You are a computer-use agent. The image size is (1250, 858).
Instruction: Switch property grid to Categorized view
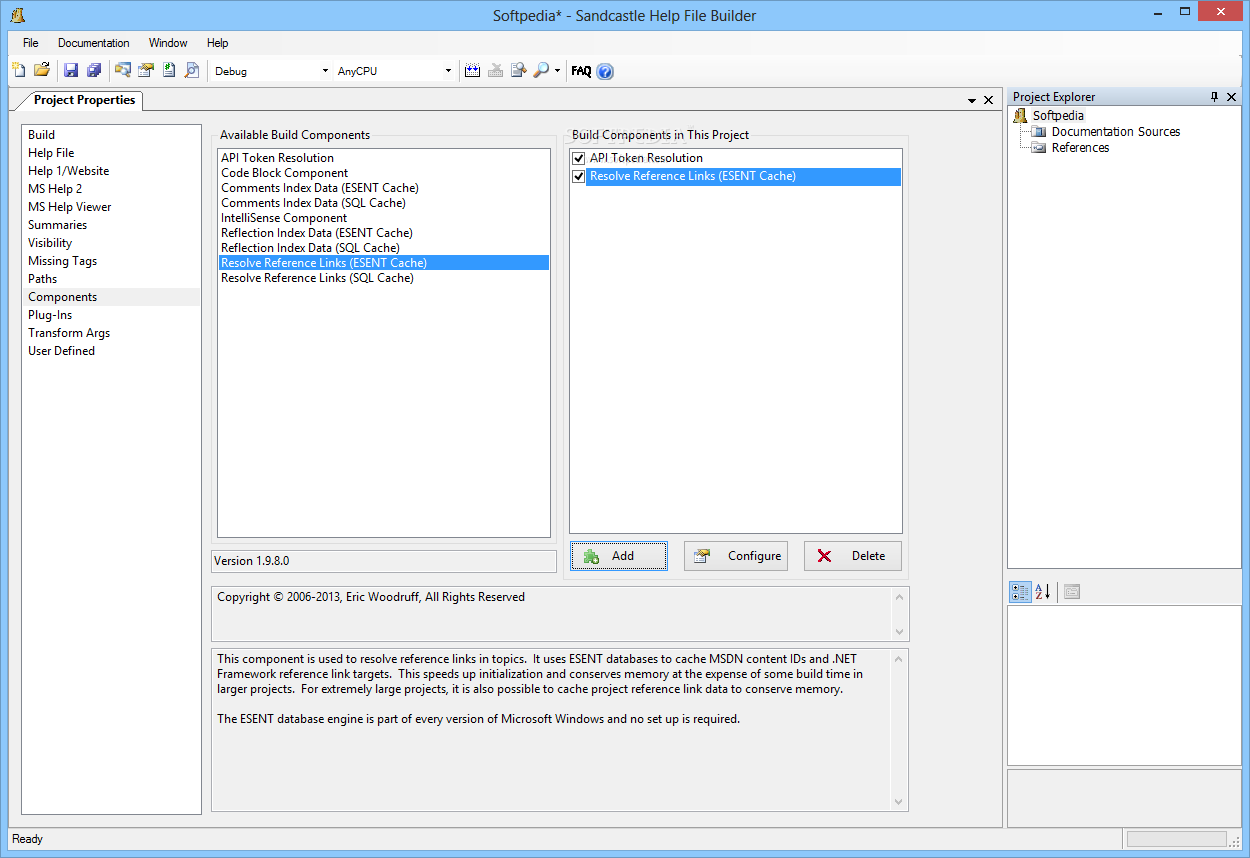click(x=1020, y=592)
